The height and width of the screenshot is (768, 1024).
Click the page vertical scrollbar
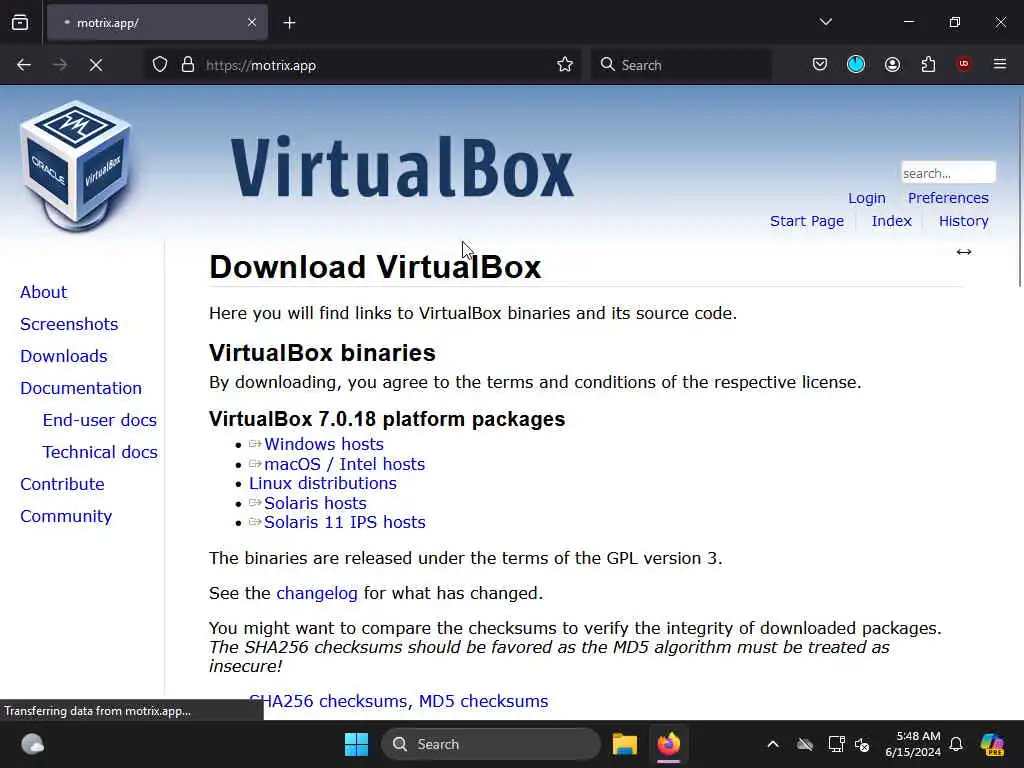click(x=1019, y=189)
